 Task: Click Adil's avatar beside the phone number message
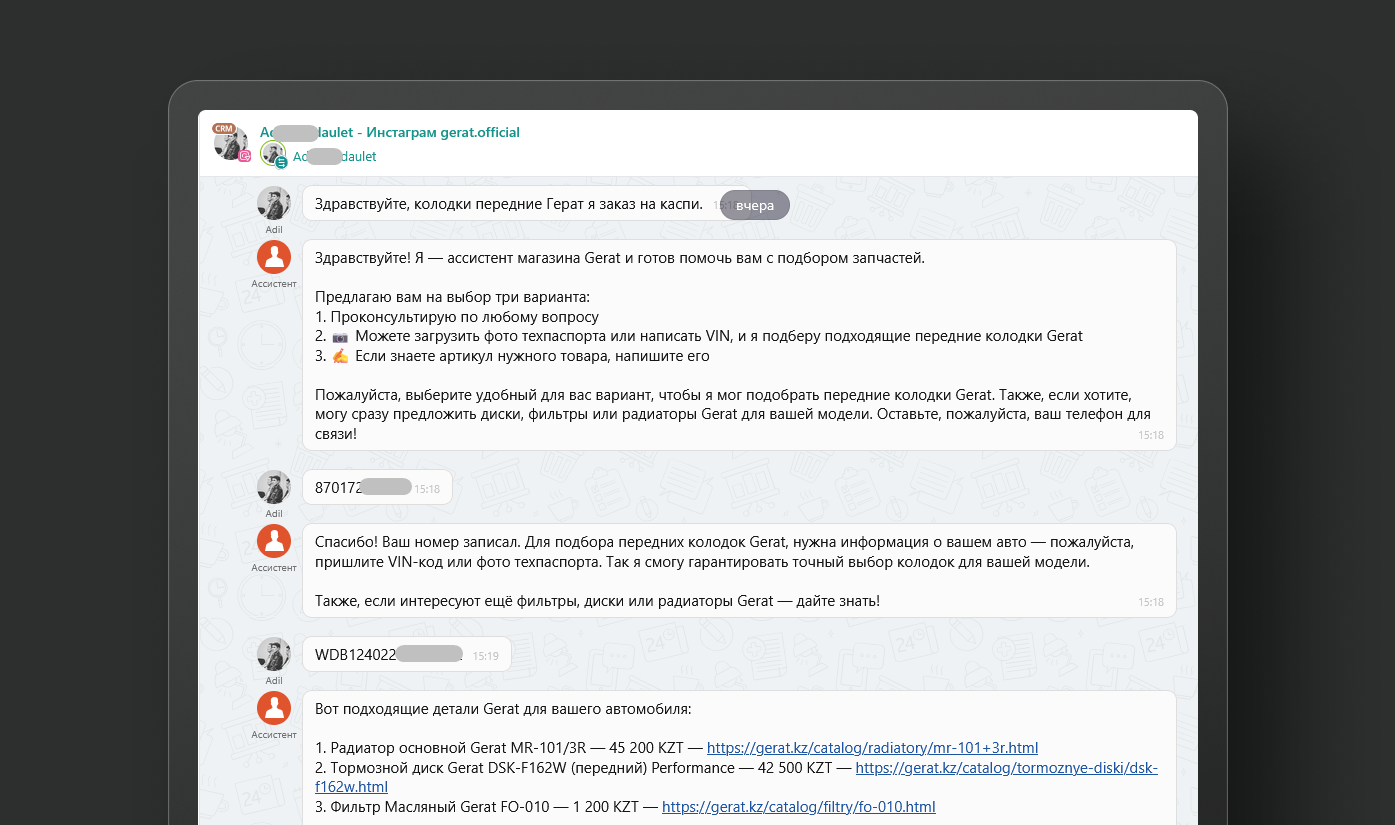point(274,487)
